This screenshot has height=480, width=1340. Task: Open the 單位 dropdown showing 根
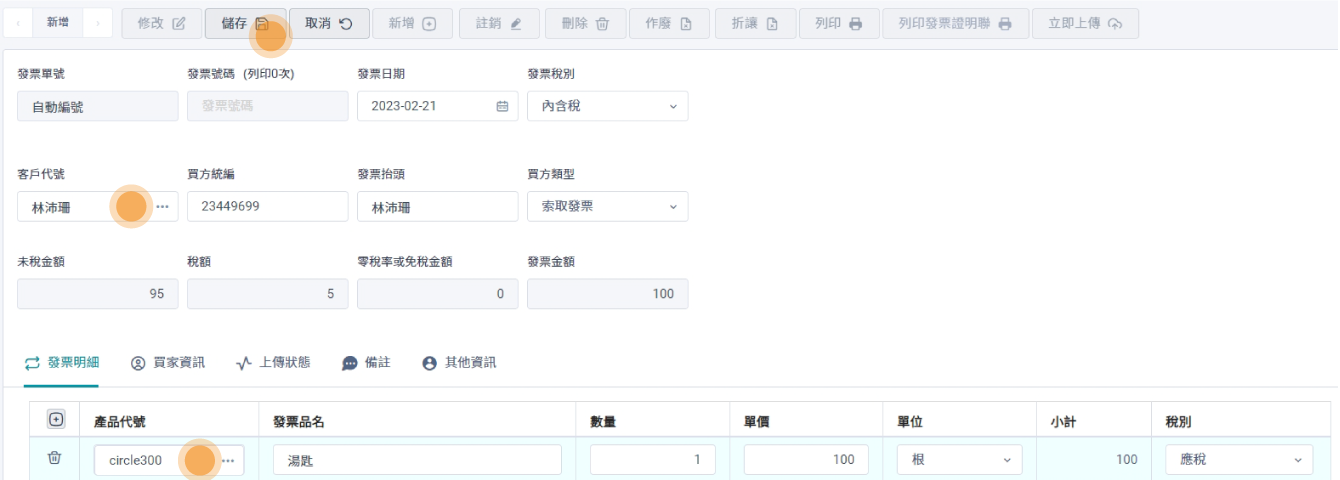960,460
